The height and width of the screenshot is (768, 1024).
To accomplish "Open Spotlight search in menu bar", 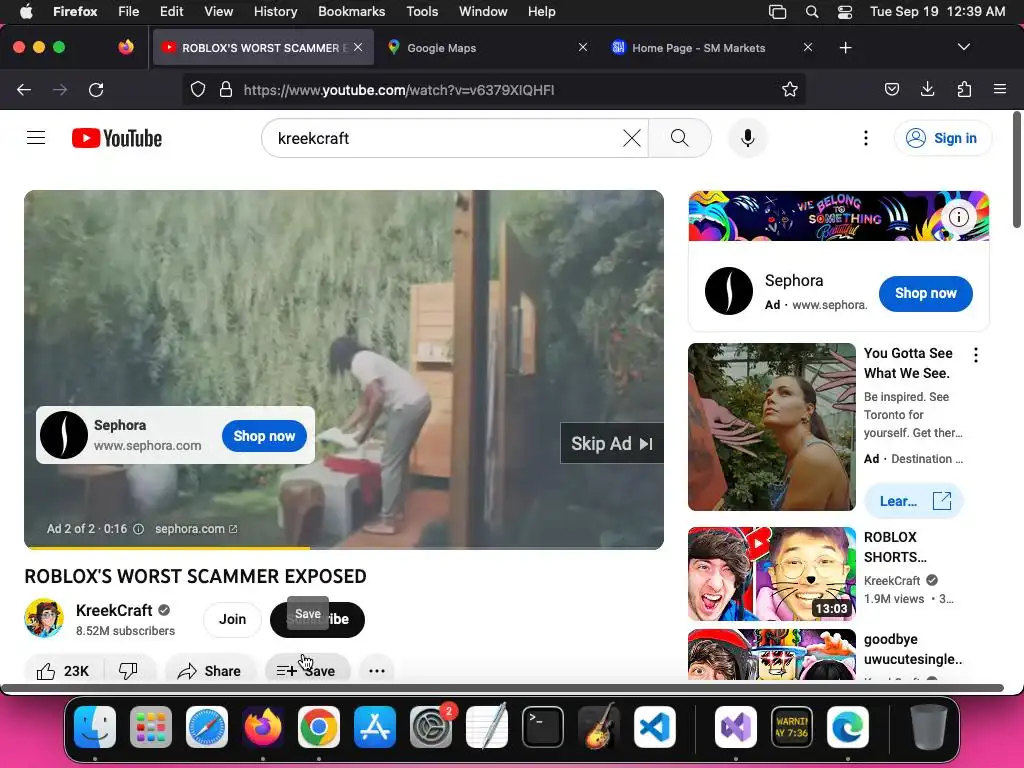I will (812, 12).
